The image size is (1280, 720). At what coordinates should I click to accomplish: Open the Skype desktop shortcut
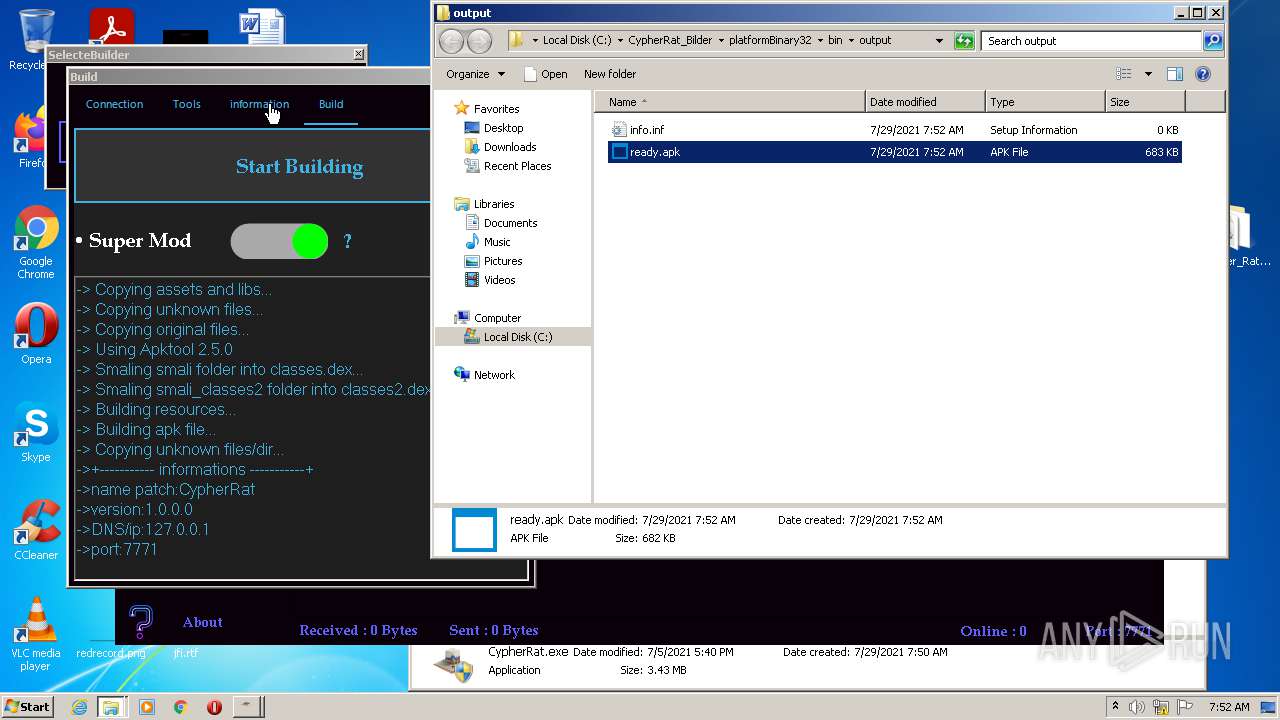point(36,433)
